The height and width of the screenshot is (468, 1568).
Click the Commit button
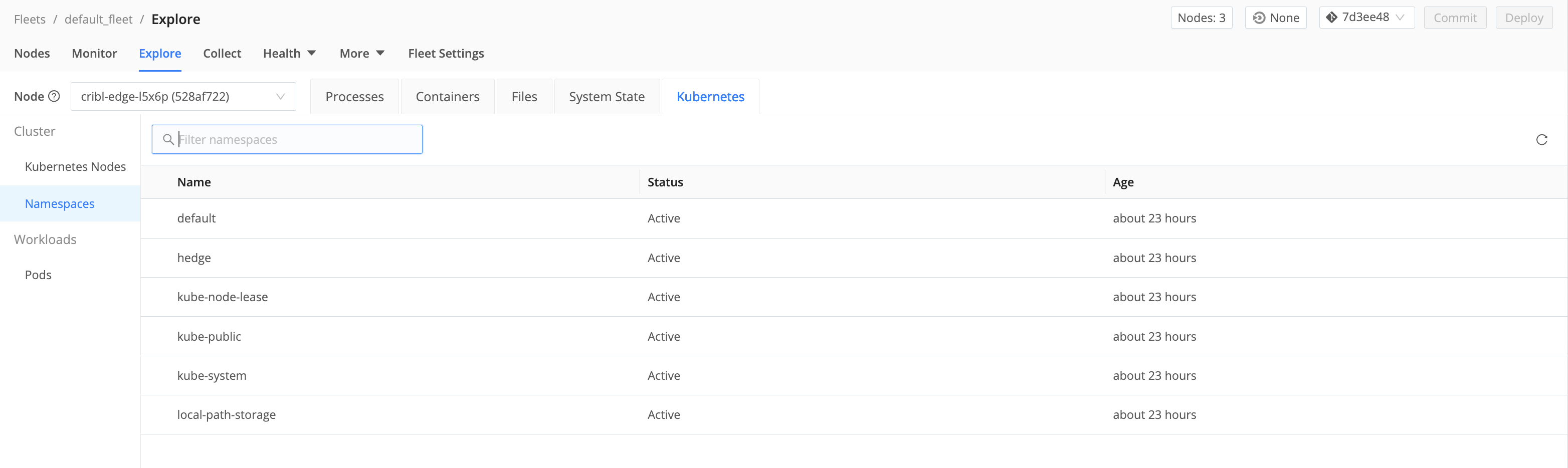tap(1455, 17)
